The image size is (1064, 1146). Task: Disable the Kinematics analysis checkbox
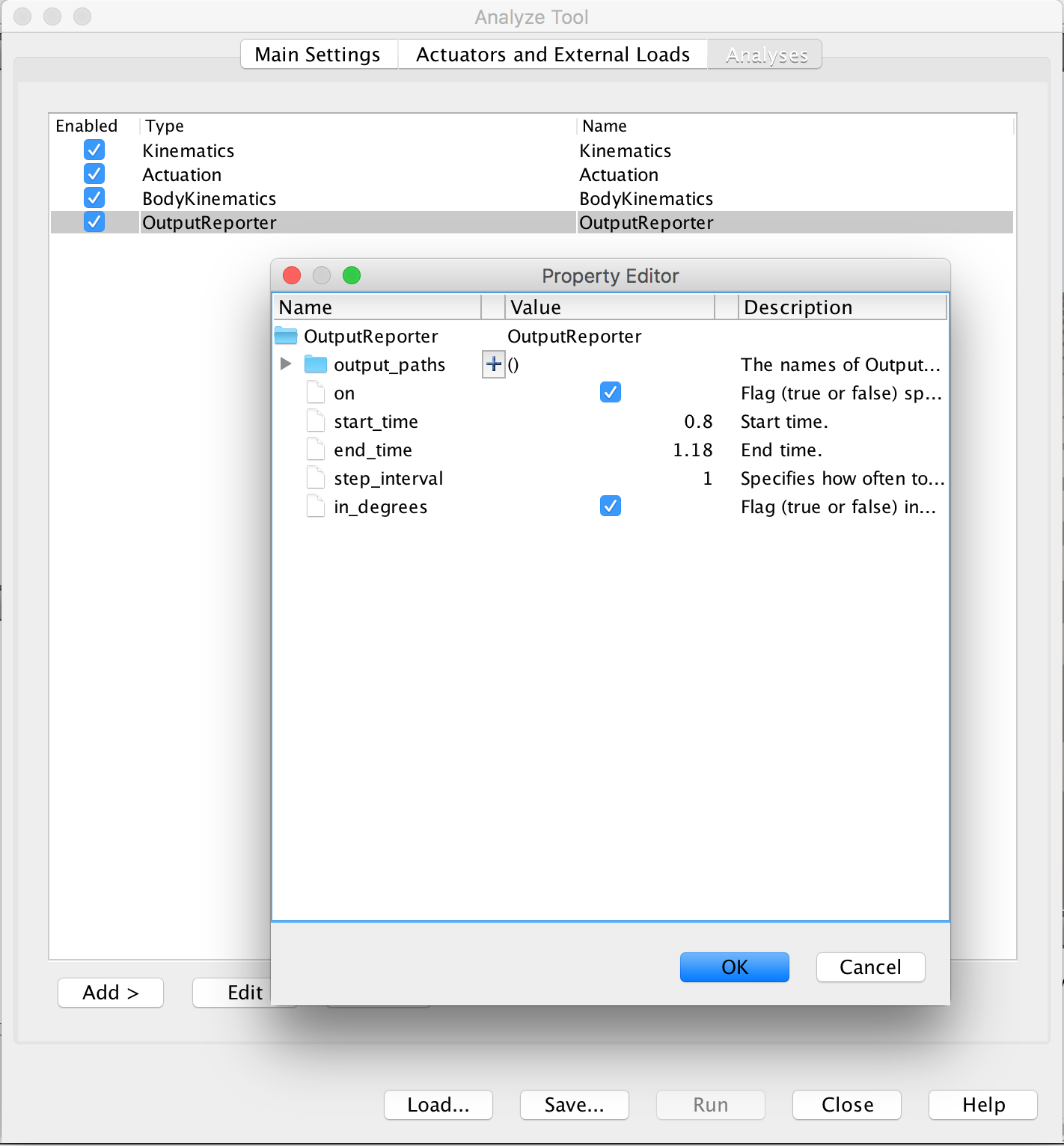click(x=94, y=150)
